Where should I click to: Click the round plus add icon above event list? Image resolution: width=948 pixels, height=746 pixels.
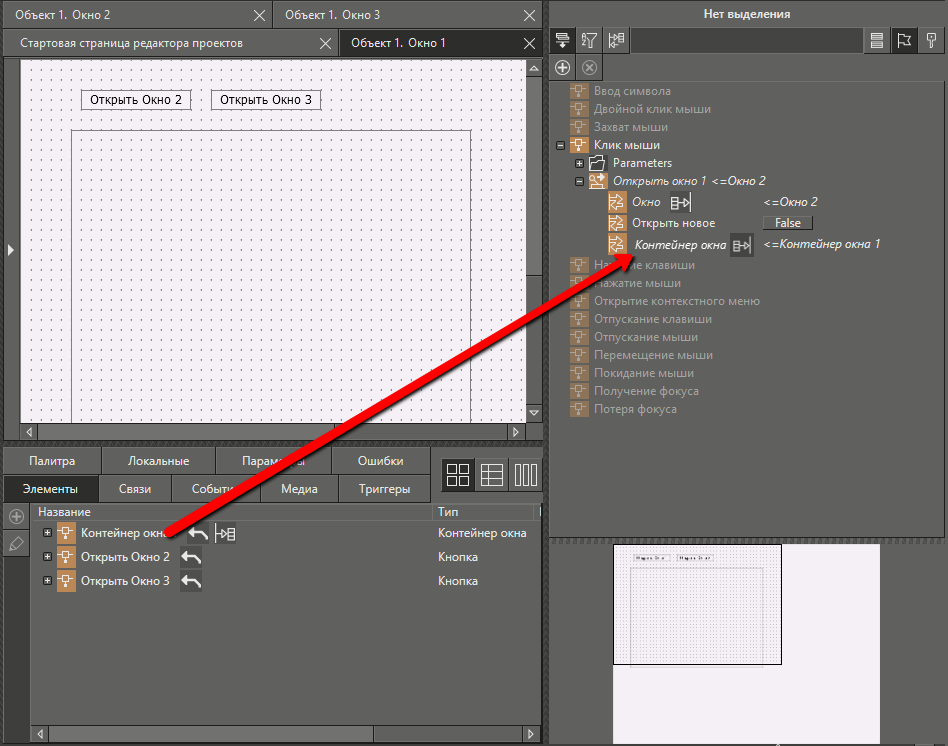[x=563, y=67]
